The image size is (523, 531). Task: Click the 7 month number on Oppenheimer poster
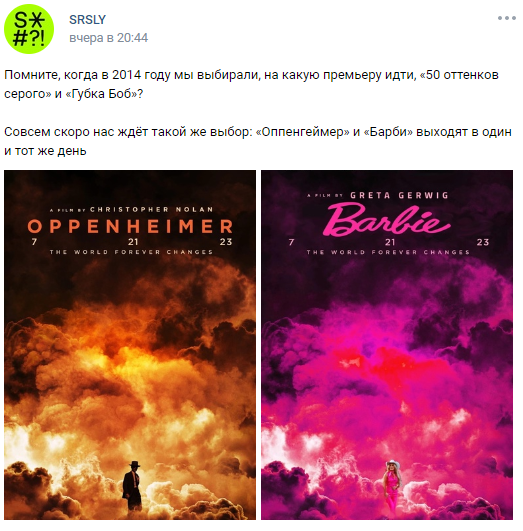34,242
